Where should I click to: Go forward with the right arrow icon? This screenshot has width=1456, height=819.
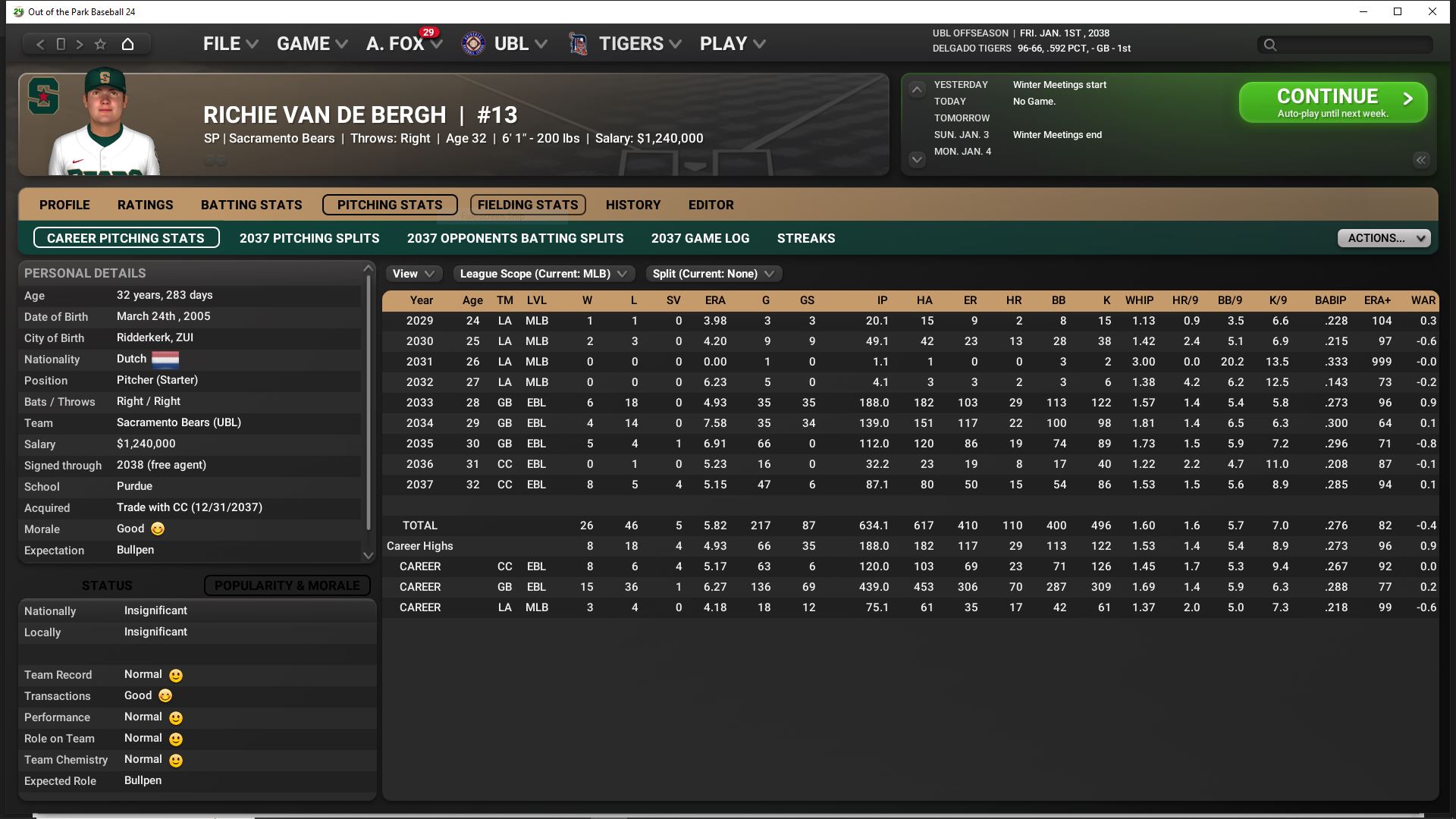coord(80,44)
